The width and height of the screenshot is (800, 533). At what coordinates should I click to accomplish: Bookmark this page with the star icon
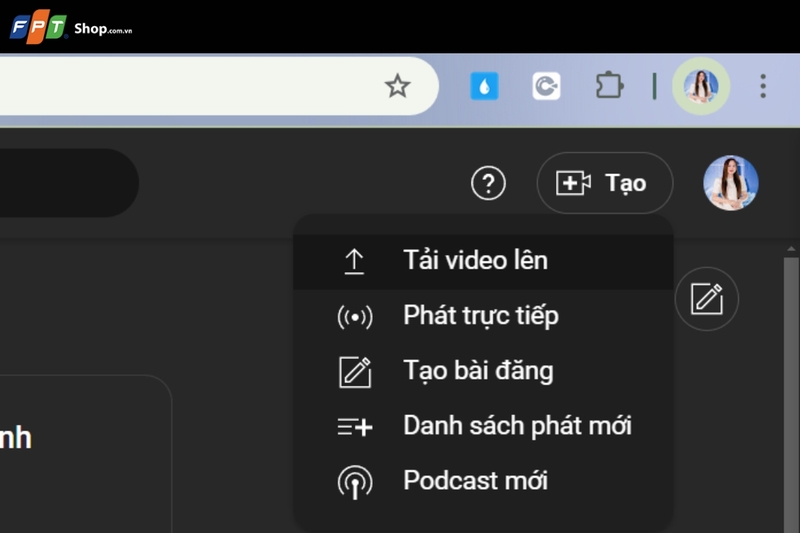[397, 86]
